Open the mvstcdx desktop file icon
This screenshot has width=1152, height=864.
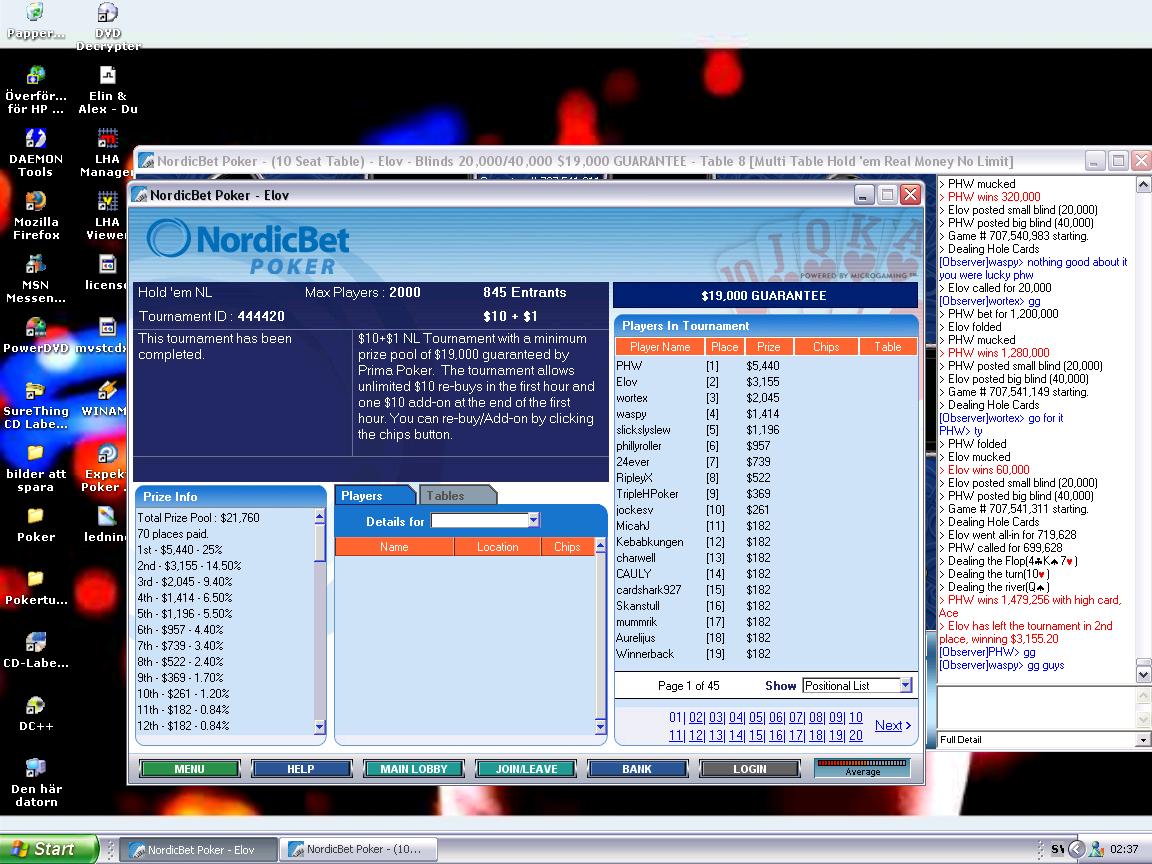pos(102,336)
